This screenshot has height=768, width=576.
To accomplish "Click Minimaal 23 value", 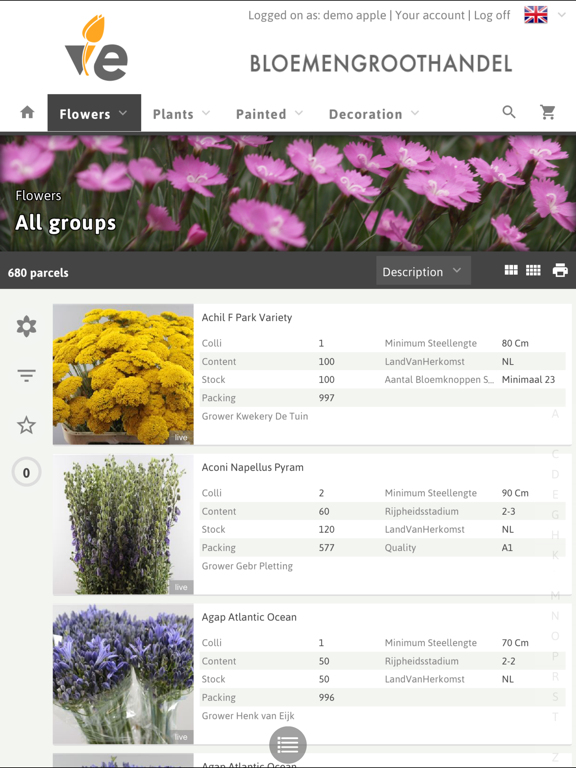I will [528, 380].
